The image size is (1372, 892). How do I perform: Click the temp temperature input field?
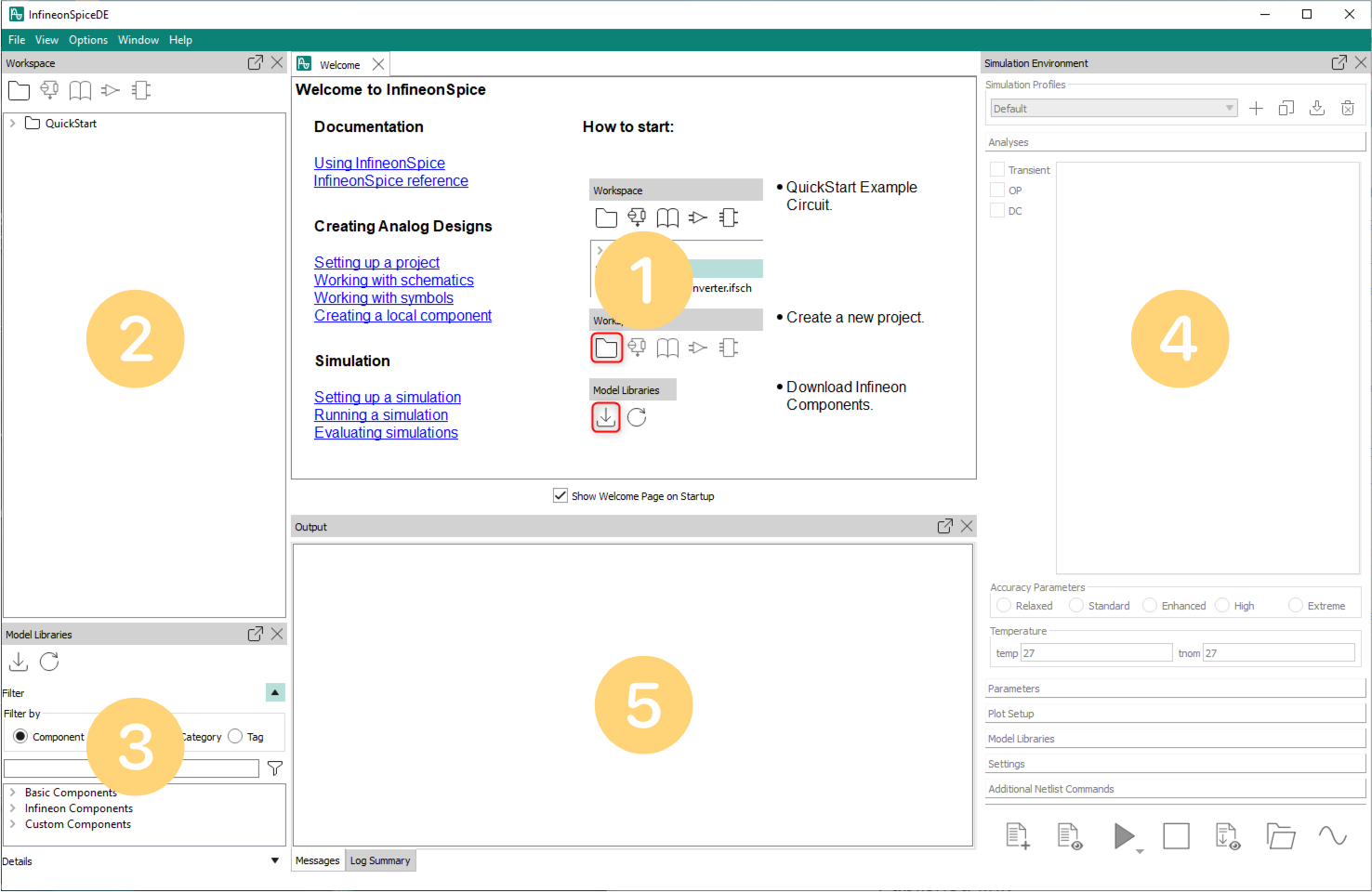point(1096,653)
